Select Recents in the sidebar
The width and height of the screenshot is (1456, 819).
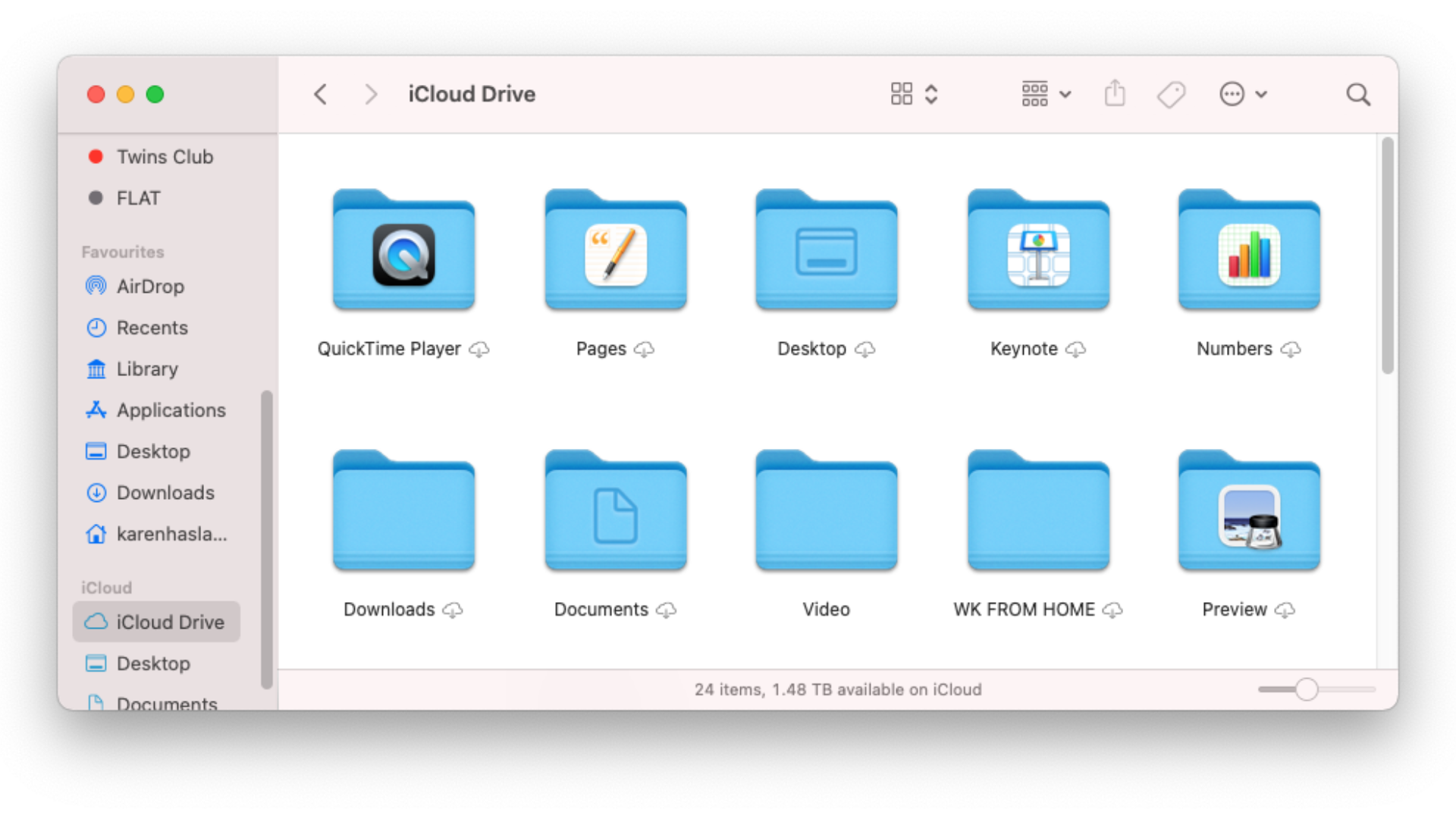click(x=152, y=328)
